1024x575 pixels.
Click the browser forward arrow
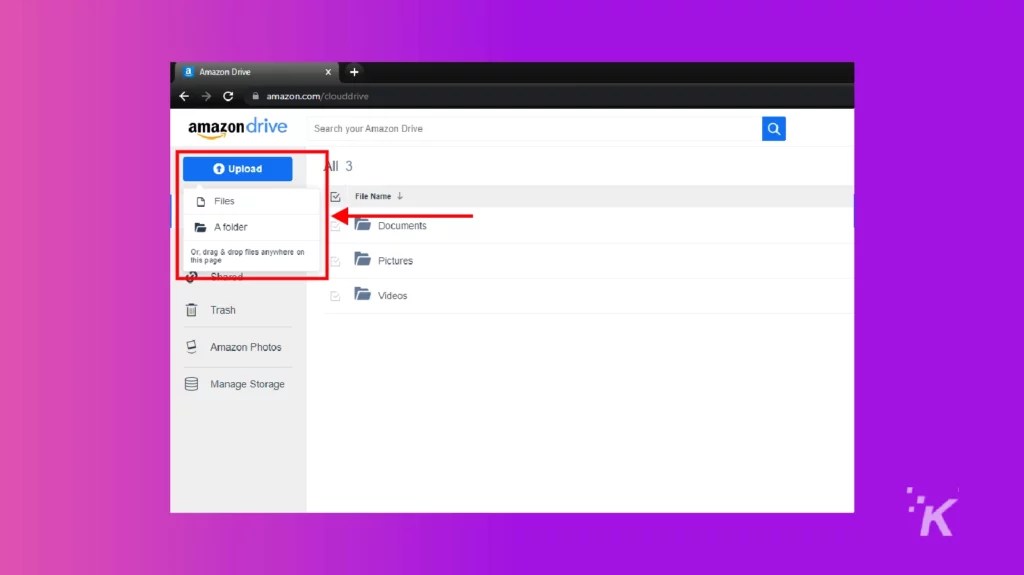tap(206, 96)
